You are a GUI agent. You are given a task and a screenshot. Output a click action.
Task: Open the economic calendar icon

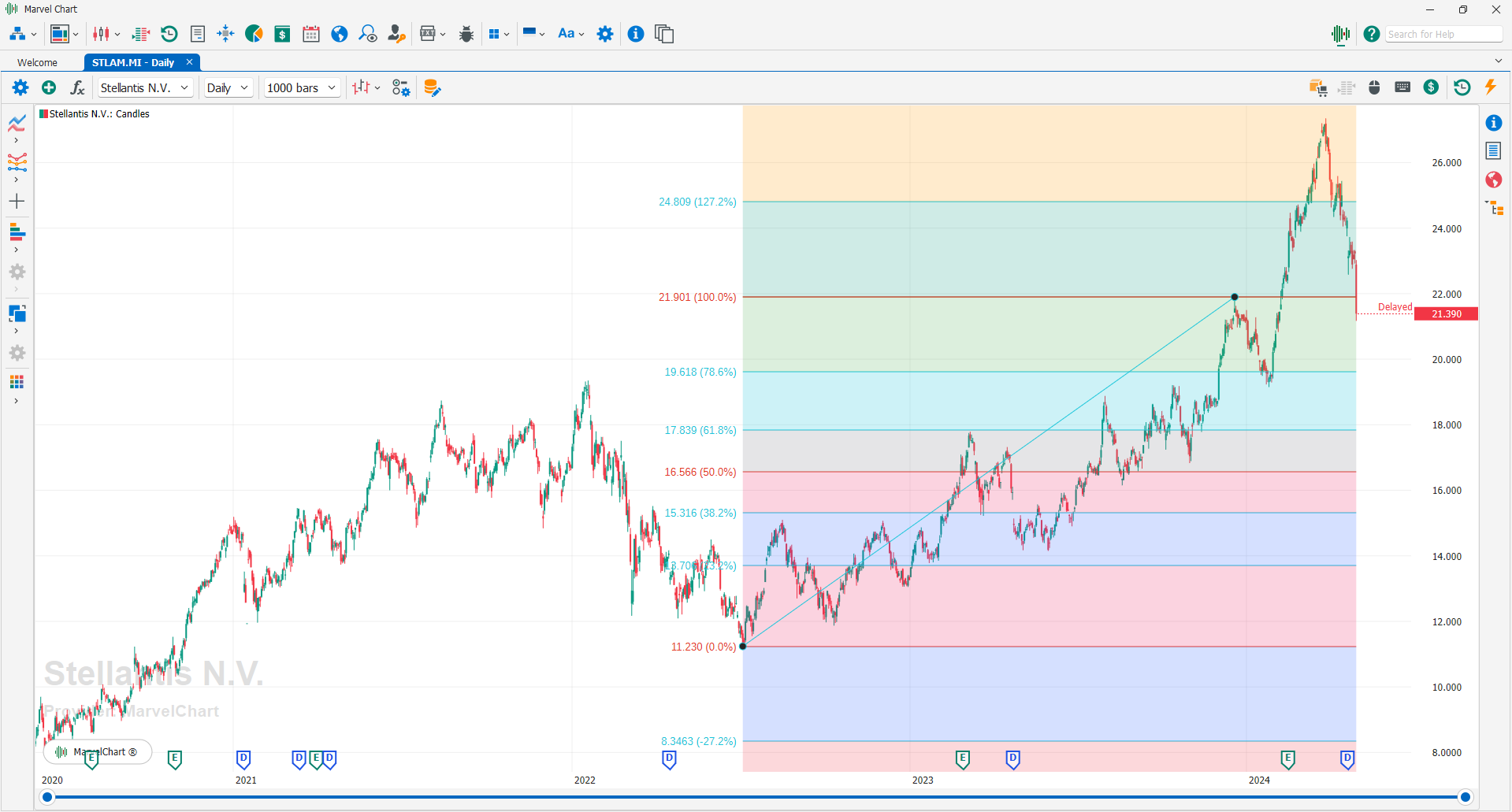pyautogui.click(x=311, y=34)
